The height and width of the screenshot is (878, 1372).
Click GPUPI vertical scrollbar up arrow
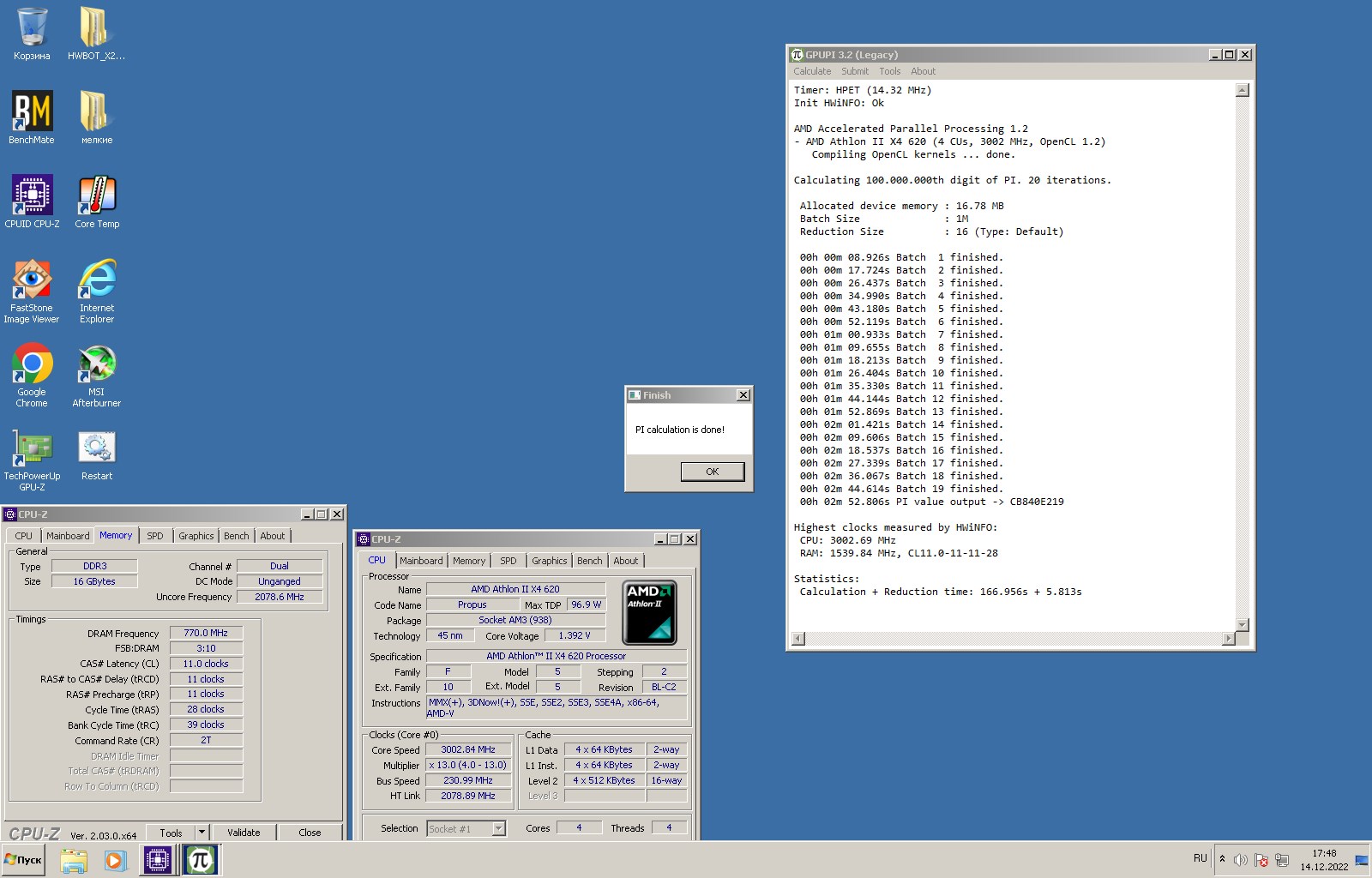pyautogui.click(x=1243, y=90)
